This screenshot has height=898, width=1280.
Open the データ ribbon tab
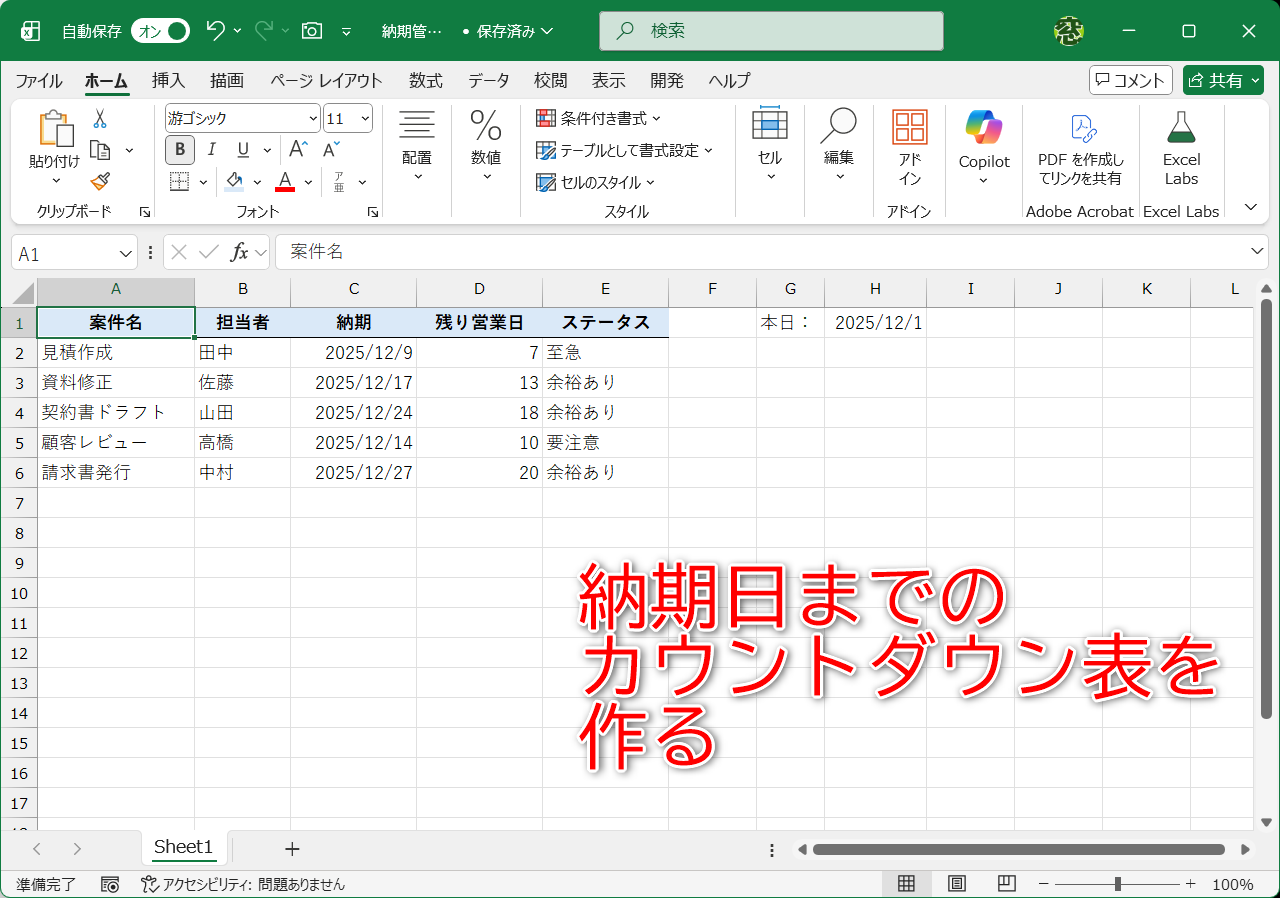(488, 81)
